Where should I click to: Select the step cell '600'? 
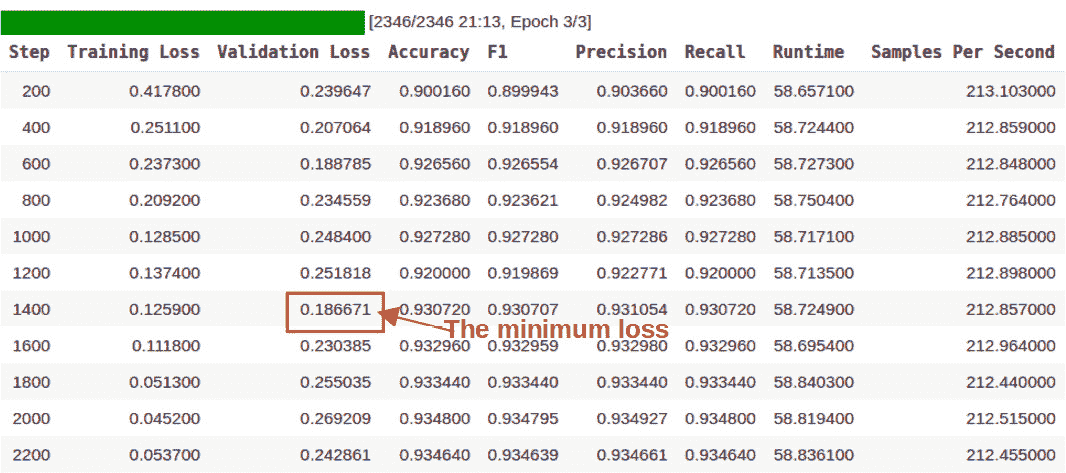[36, 164]
